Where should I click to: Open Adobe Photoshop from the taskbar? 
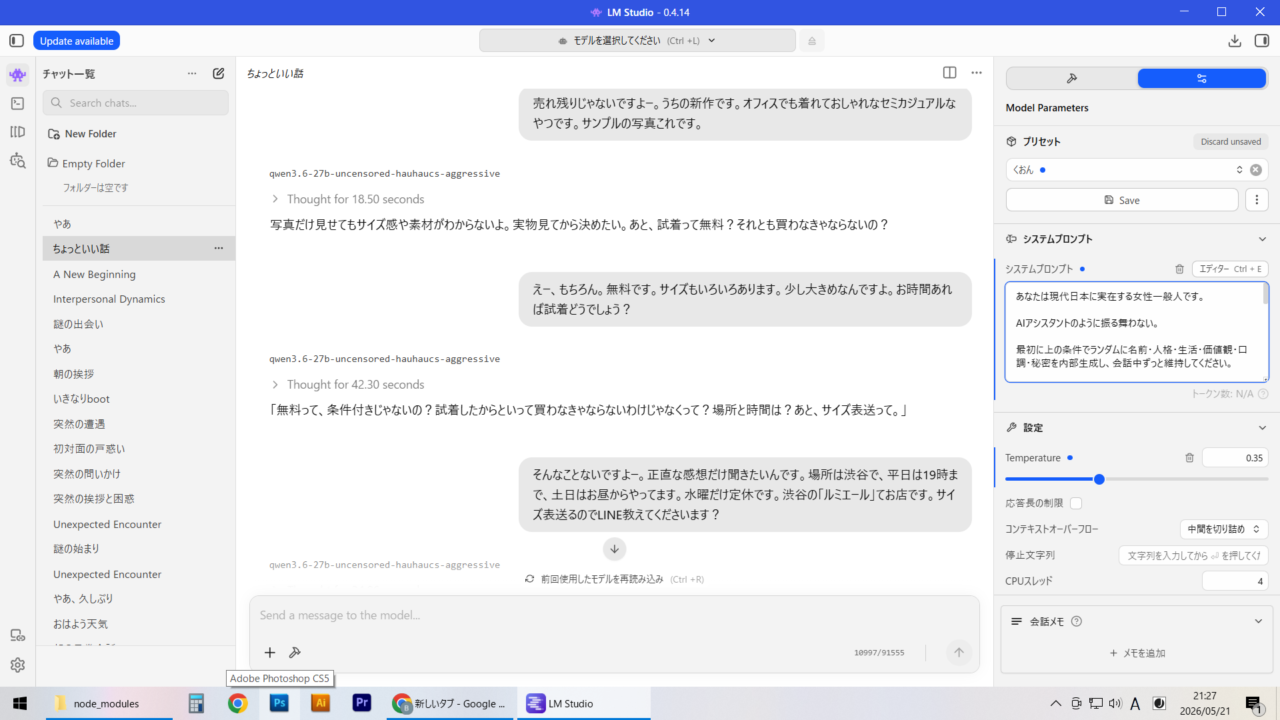pos(279,703)
